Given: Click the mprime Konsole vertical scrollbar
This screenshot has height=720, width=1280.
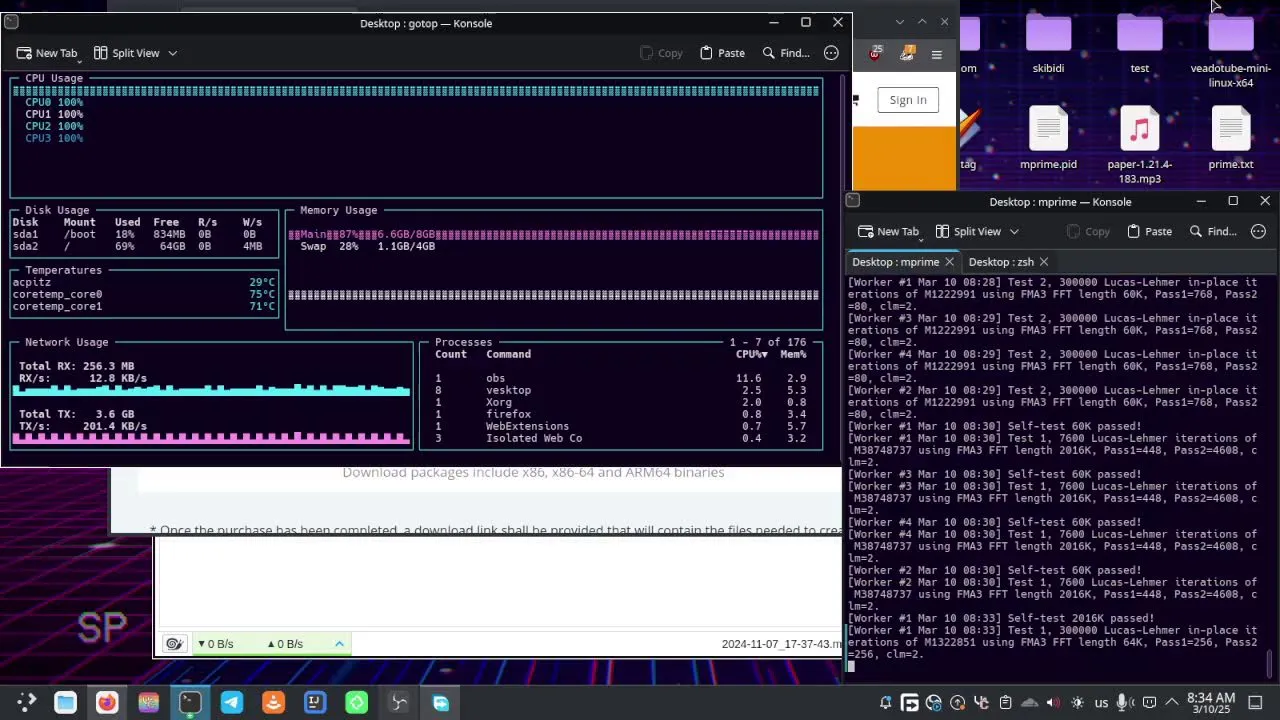Looking at the screenshot, I should (1270, 662).
